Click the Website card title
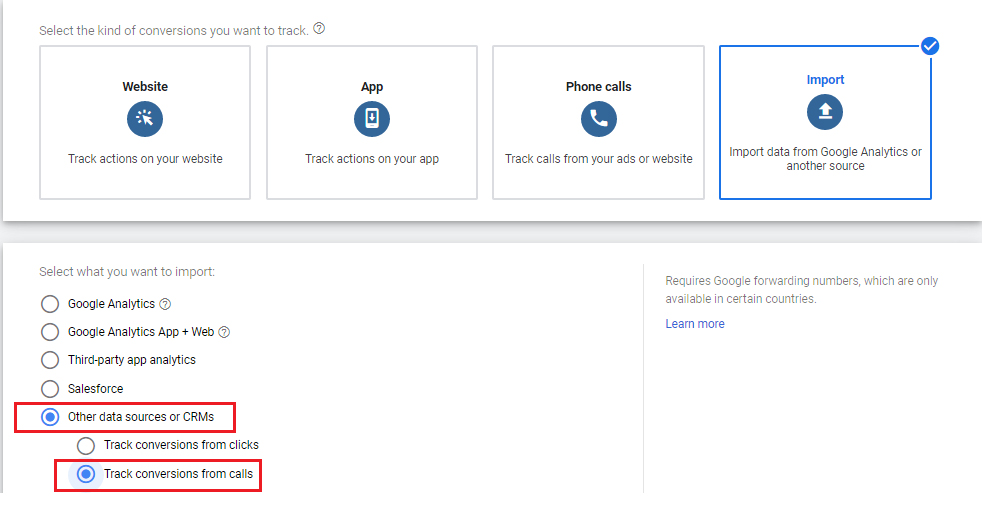This screenshot has width=982, height=518. click(145, 86)
